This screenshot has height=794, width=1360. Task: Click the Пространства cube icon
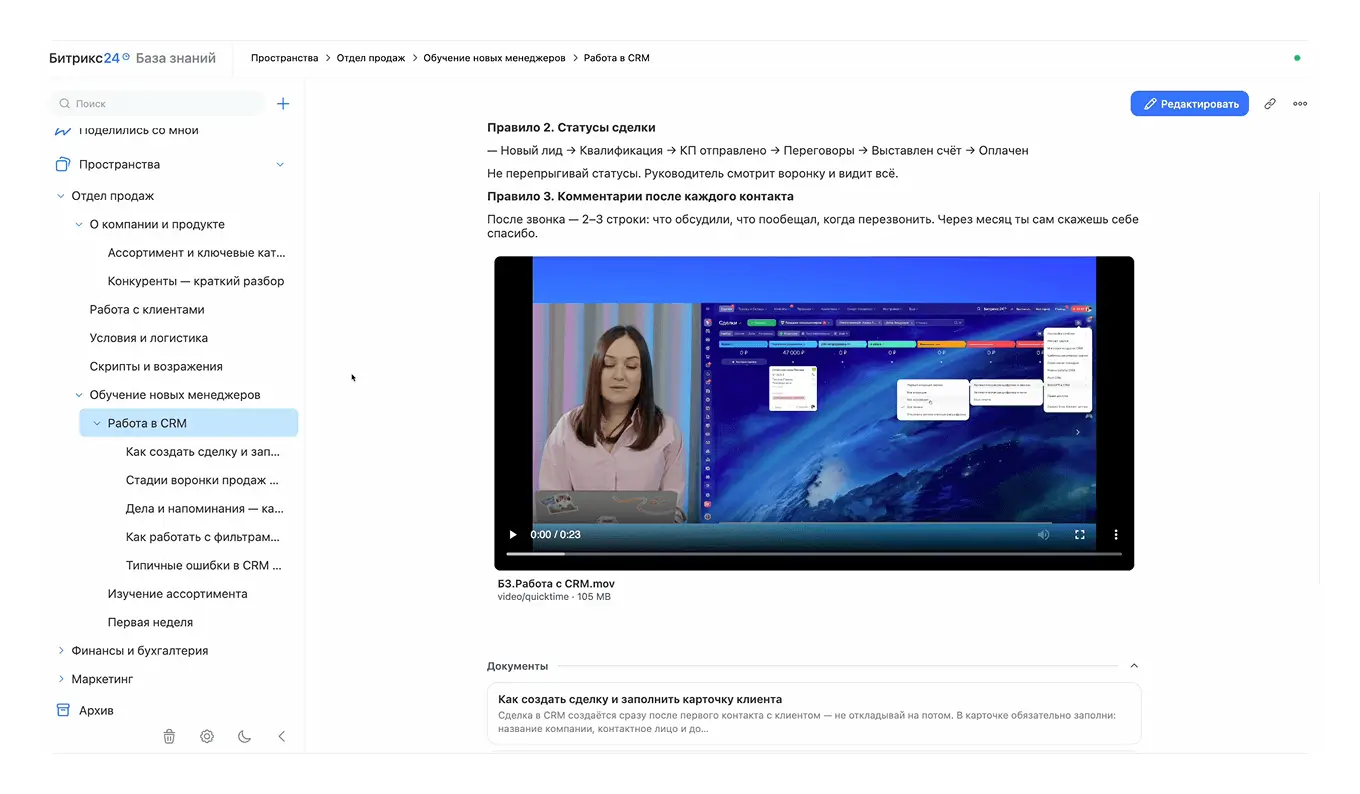62,164
